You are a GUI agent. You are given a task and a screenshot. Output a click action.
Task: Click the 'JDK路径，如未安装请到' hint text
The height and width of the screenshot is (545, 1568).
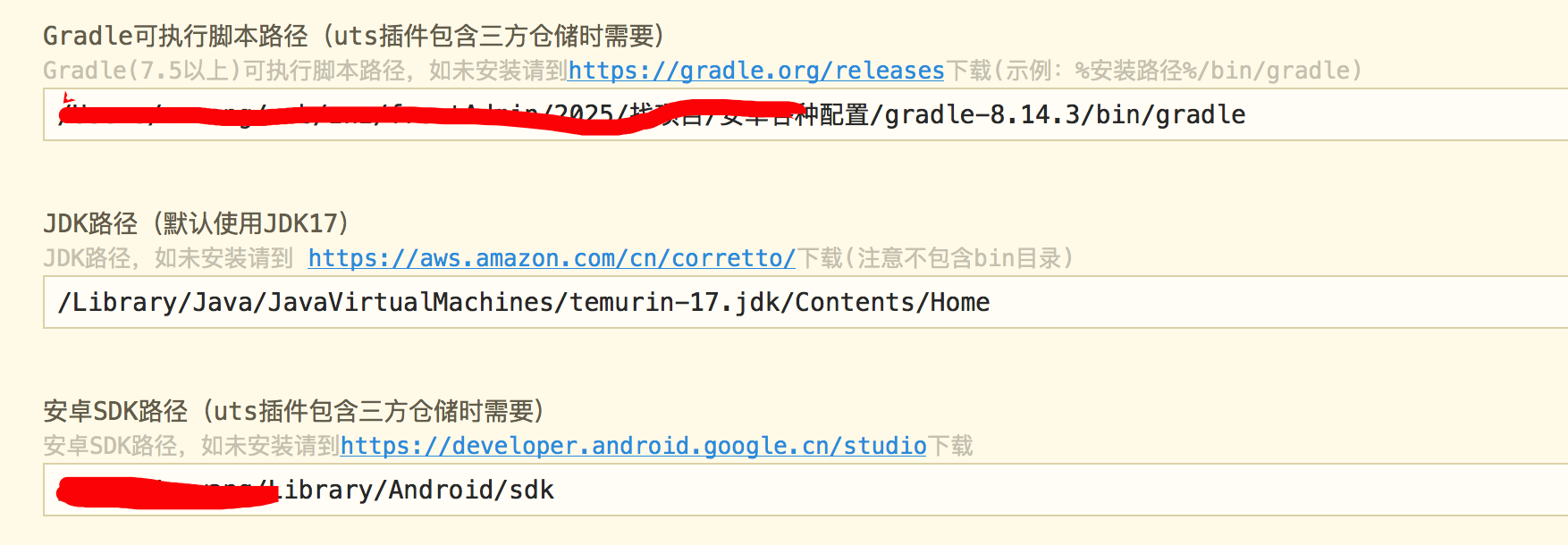(x=168, y=258)
